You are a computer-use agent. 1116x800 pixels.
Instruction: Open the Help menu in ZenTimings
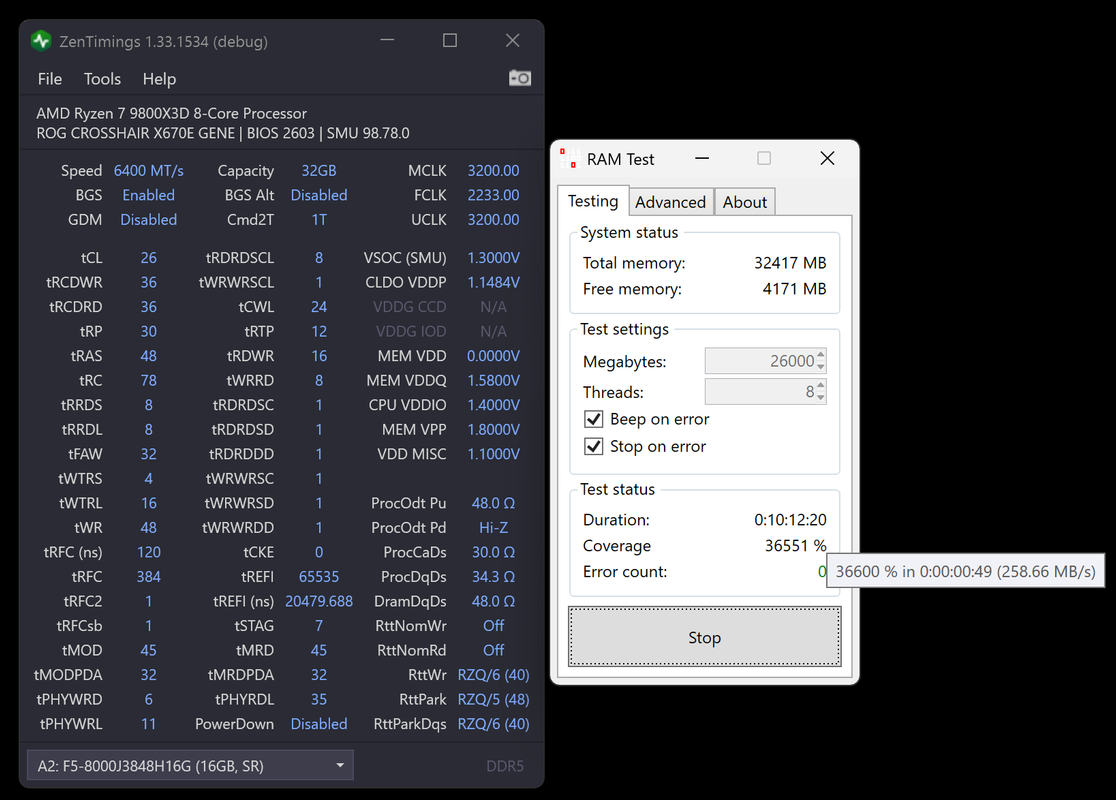coord(159,79)
